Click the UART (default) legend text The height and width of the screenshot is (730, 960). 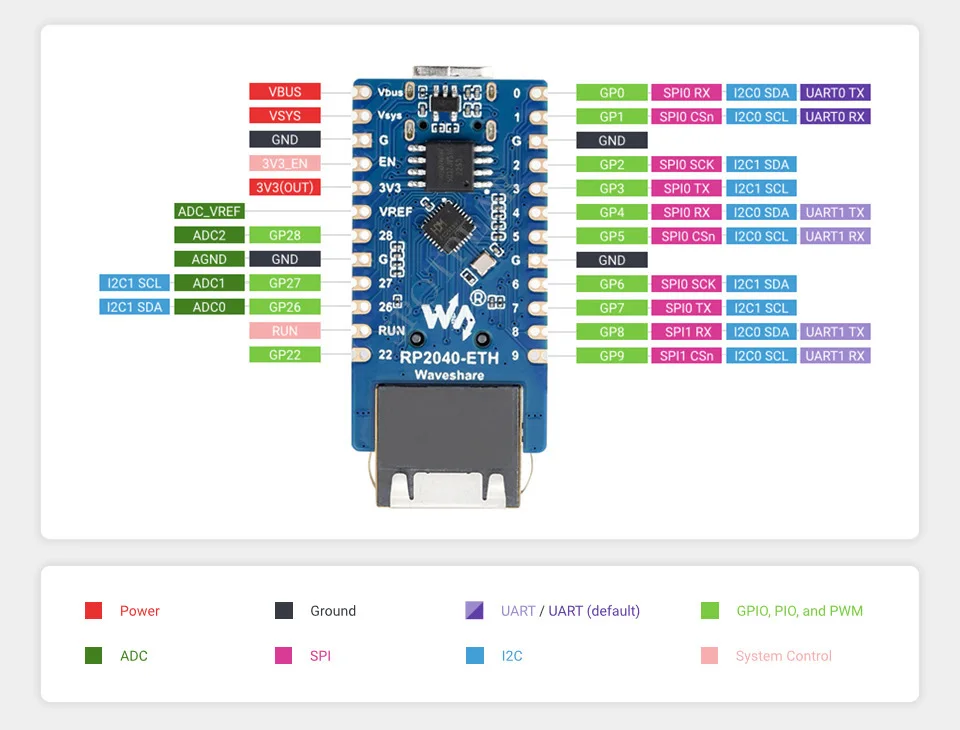pyautogui.click(x=594, y=611)
